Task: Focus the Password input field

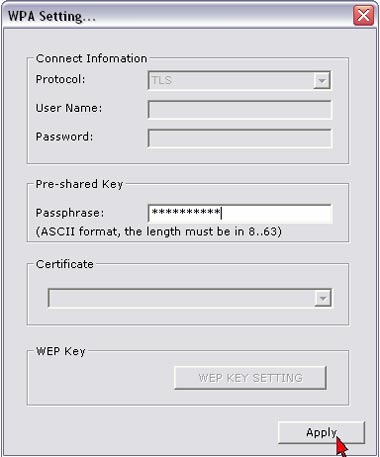Action: (239, 138)
